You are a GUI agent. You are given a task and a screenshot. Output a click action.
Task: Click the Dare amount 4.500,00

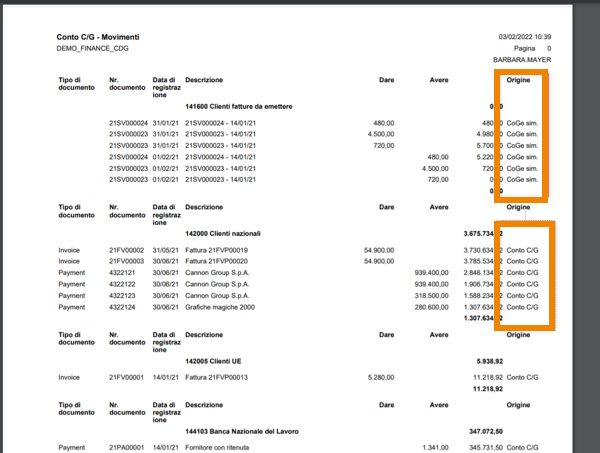(x=381, y=134)
